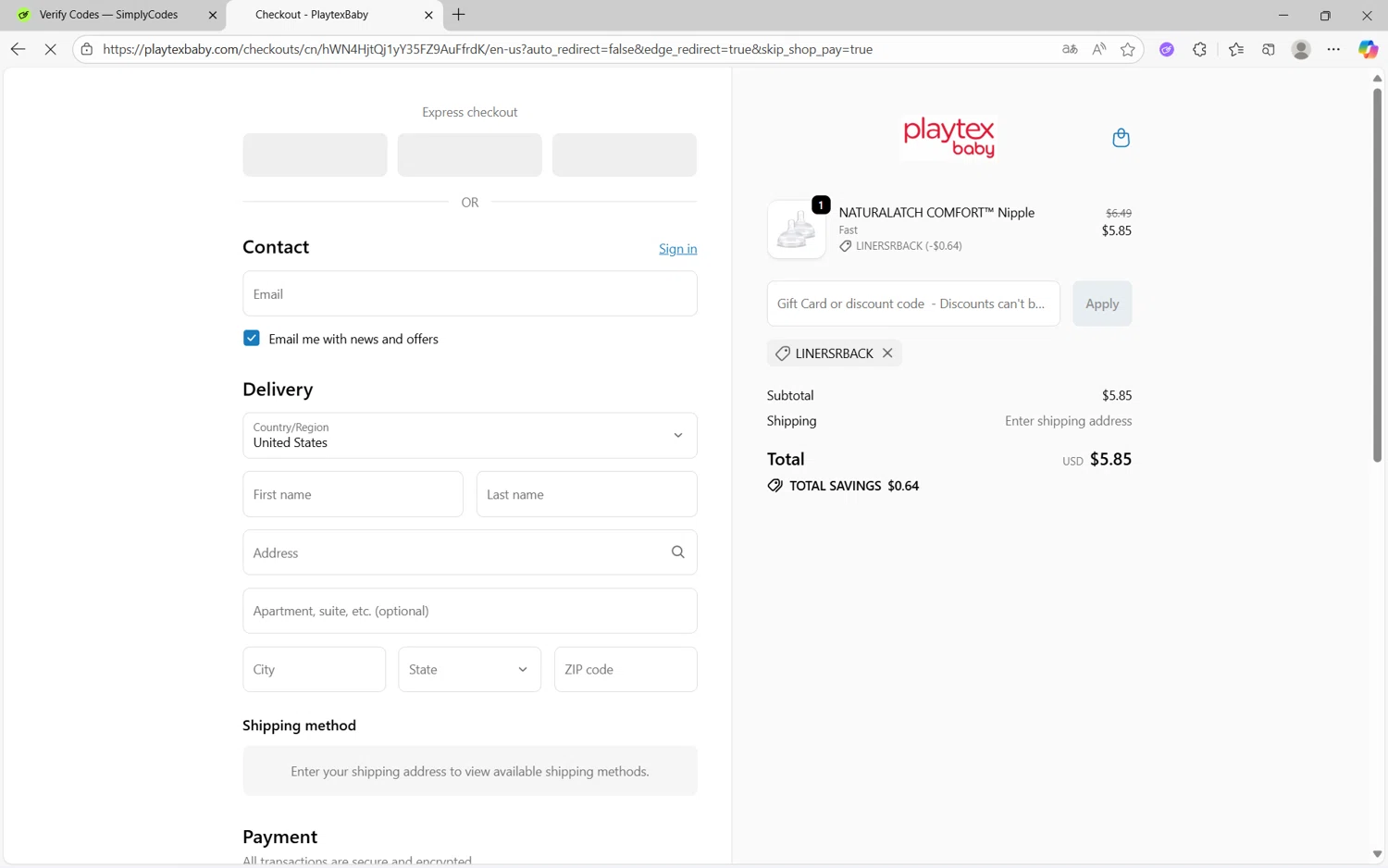Screen dimensions: 1388x868
Task: Focus the City field
Action: click(314, 669)
